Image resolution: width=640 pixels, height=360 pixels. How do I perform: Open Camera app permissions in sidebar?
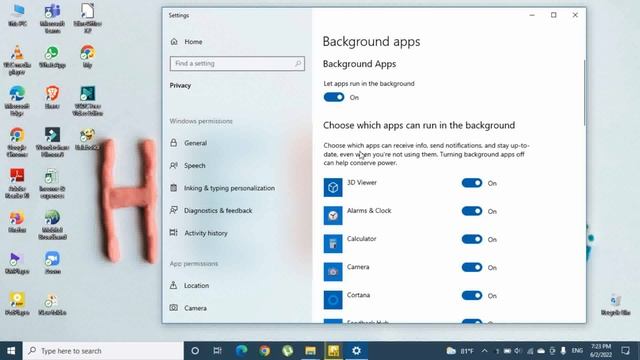tap(195, 308)
